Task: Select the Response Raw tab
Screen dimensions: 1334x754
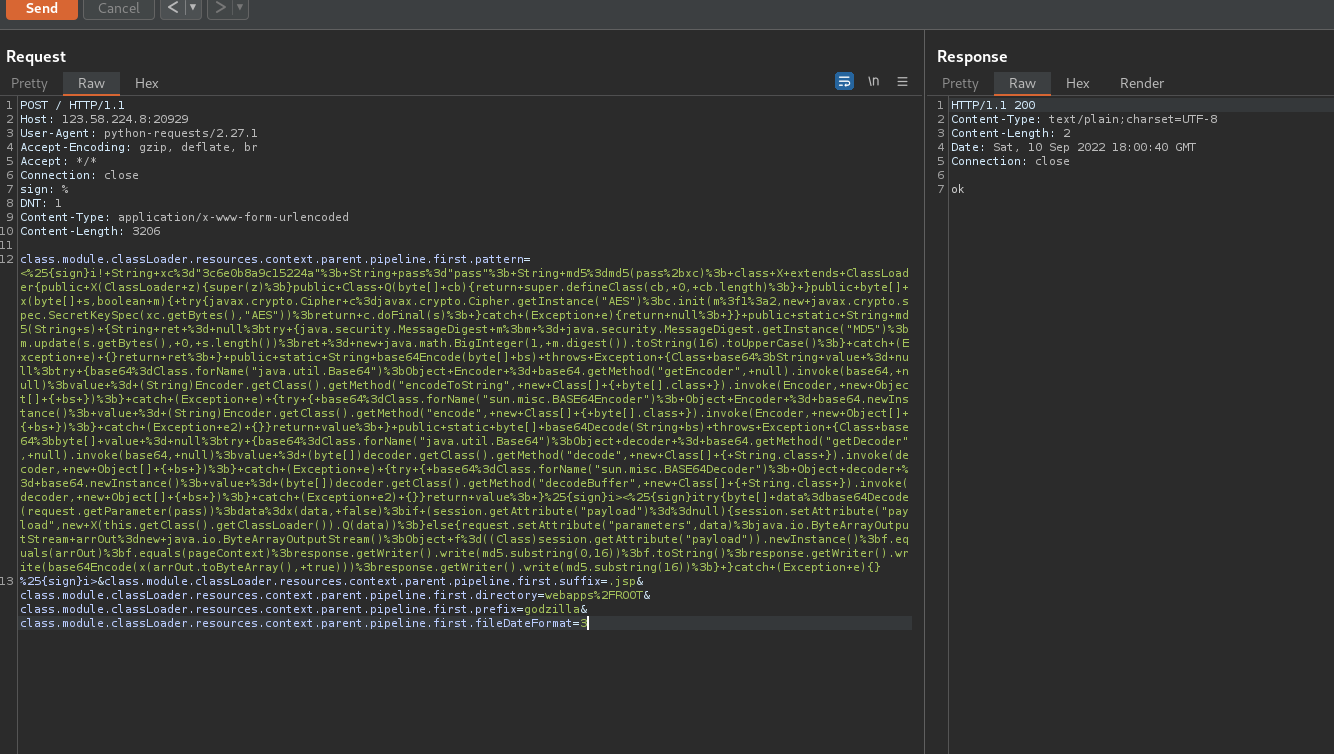Action: (x=1022, y=83)
